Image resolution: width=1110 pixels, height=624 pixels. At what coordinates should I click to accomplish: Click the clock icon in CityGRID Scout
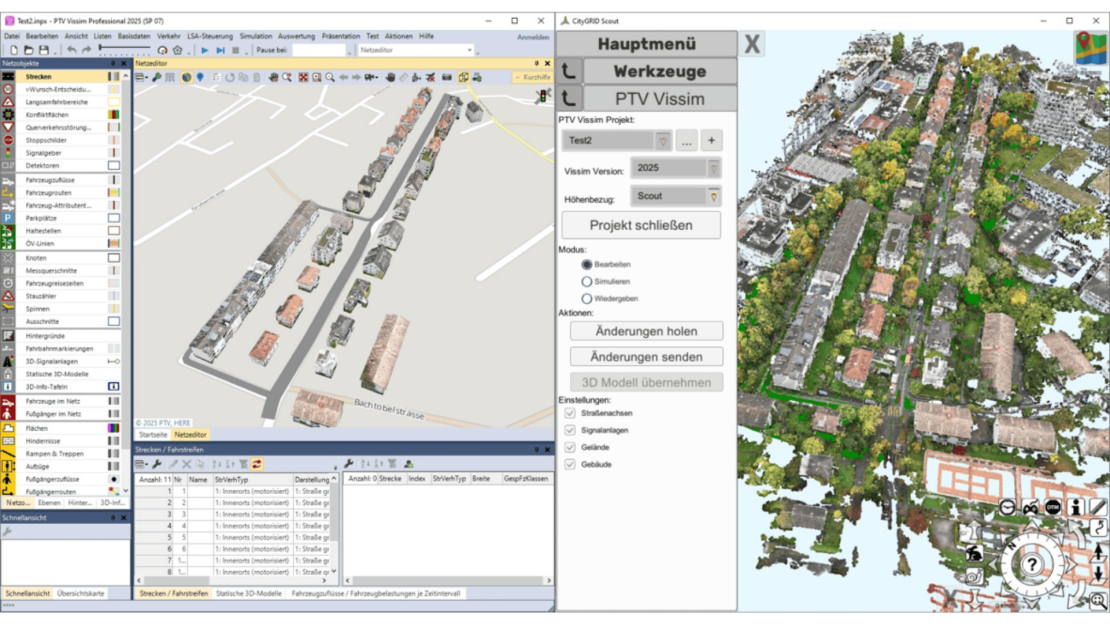pos(1007,507)
